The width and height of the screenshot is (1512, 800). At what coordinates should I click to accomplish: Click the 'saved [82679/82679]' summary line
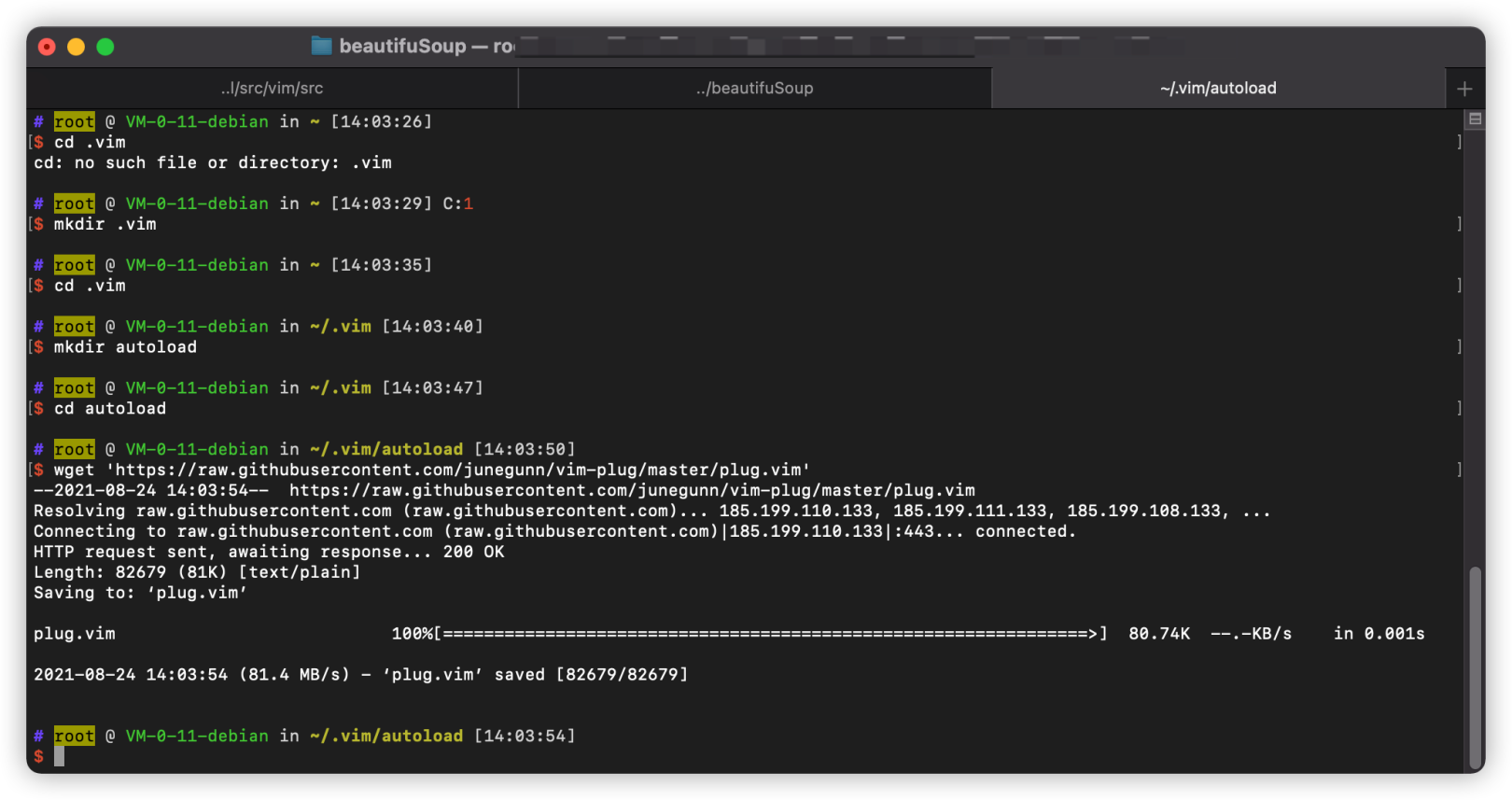tap(360, 675)
